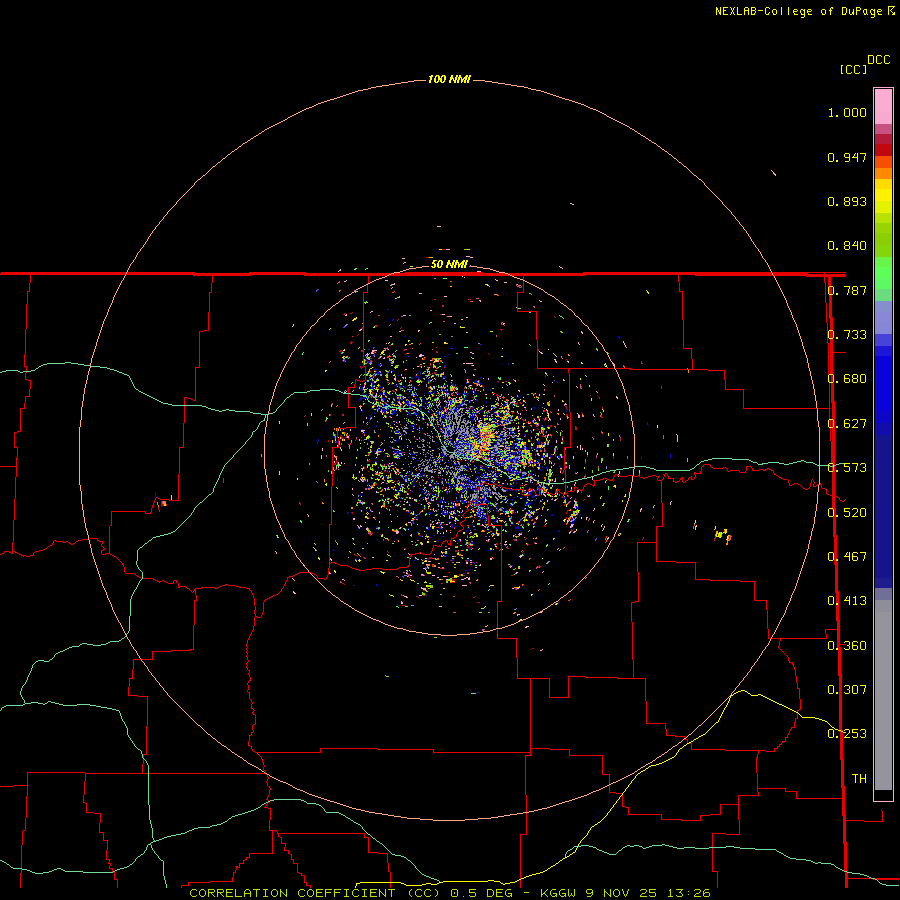This screenshot has width=900, height=900.
Task: Click the 0.680 scale value
Action: [847, 379]
